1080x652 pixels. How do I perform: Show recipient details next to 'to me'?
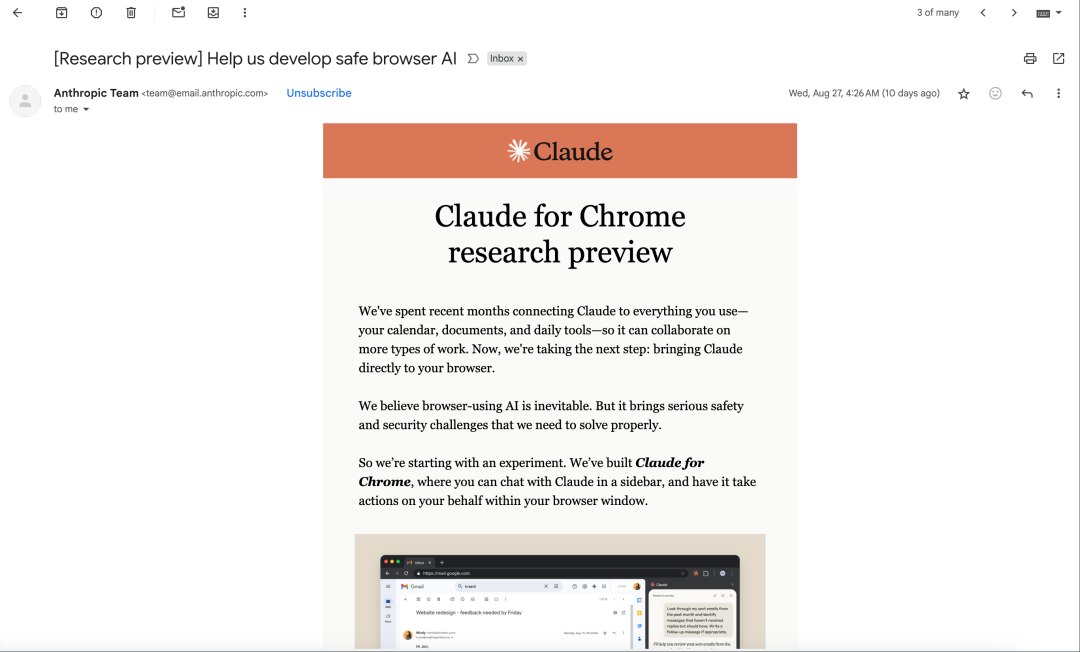86,109
